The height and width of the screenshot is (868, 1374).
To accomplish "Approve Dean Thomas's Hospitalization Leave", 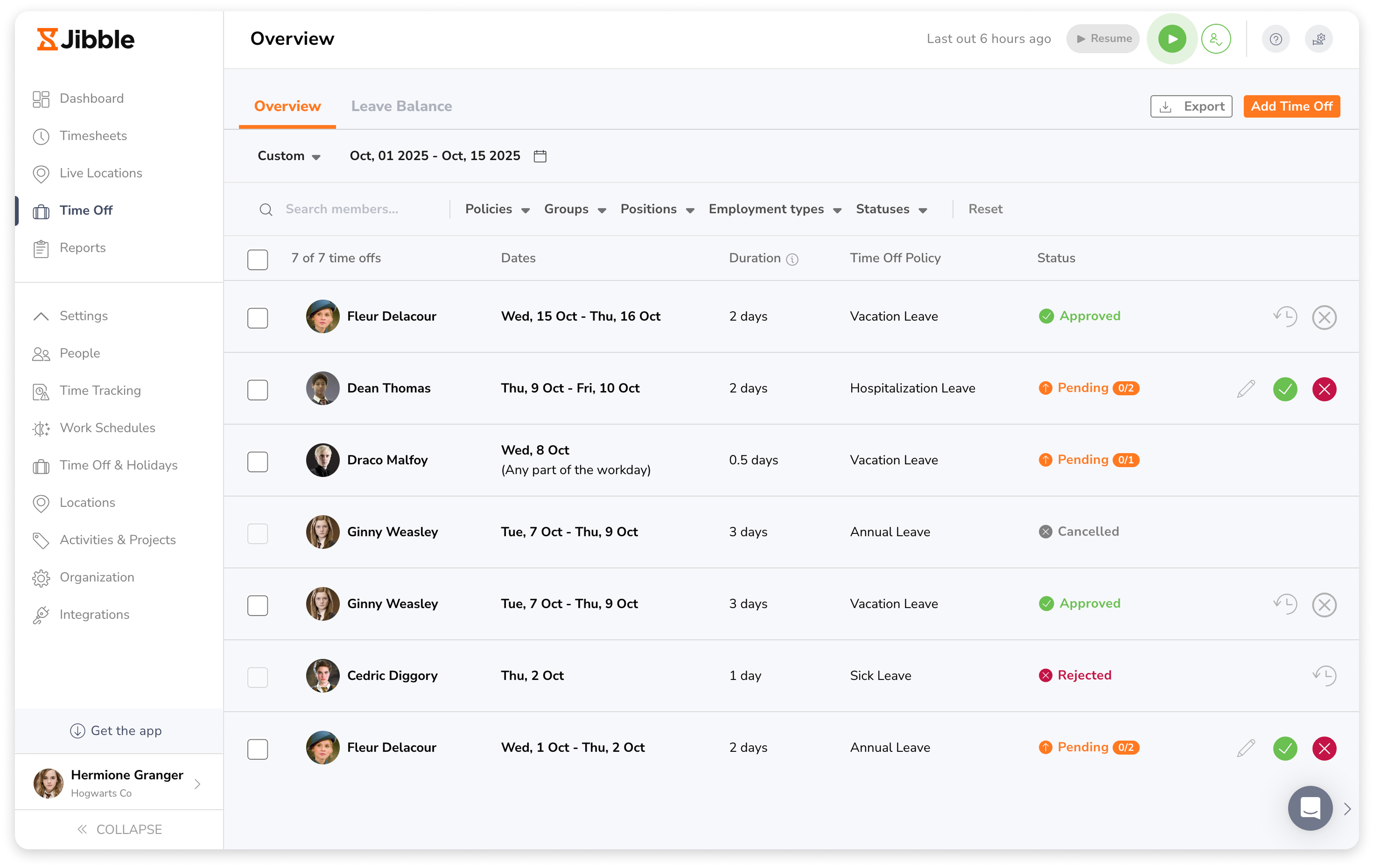I will click(1285, 389).
